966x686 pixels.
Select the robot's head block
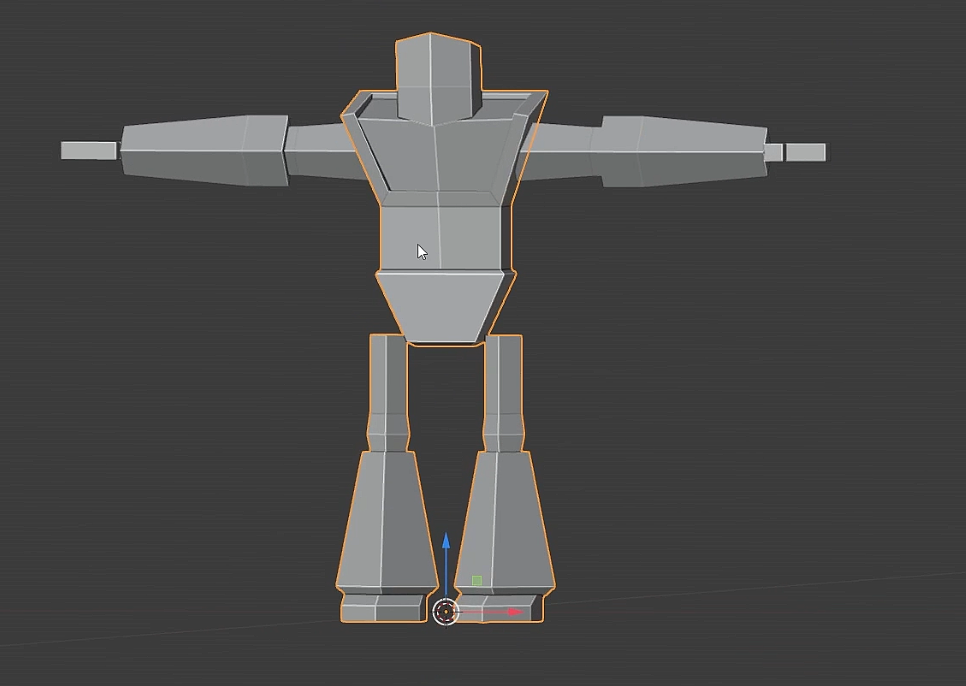coord(437,77)
